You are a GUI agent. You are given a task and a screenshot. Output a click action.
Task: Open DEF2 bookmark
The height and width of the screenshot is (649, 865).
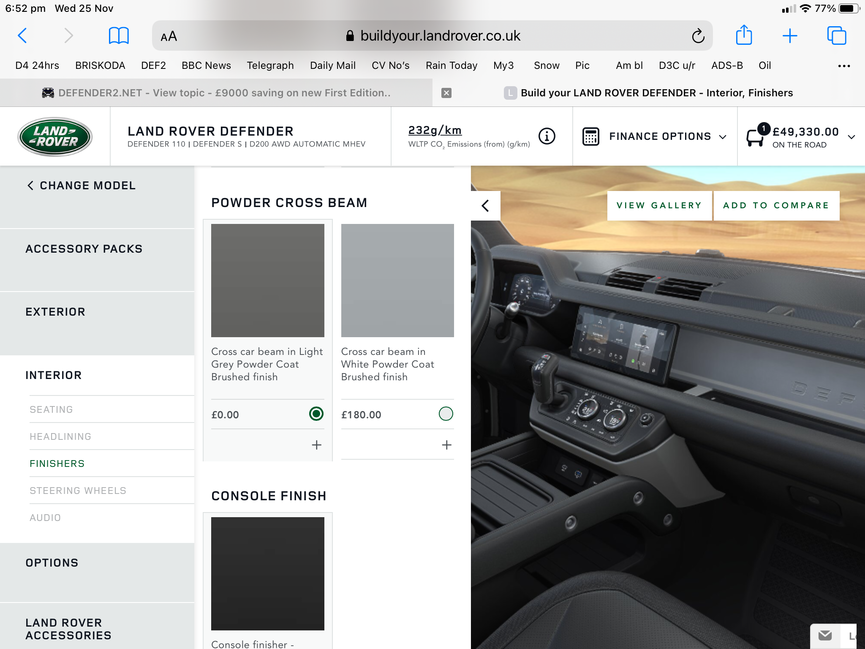153,66
